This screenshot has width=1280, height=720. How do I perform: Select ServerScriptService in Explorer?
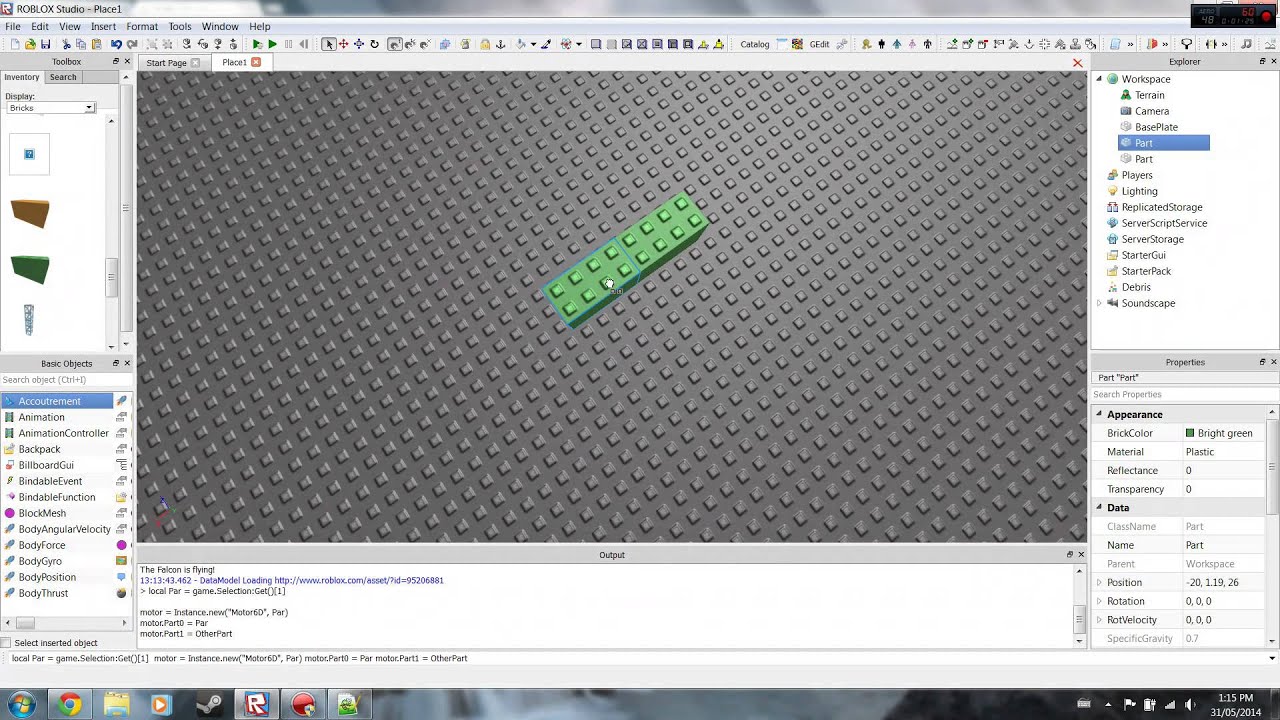(1164, 223)
